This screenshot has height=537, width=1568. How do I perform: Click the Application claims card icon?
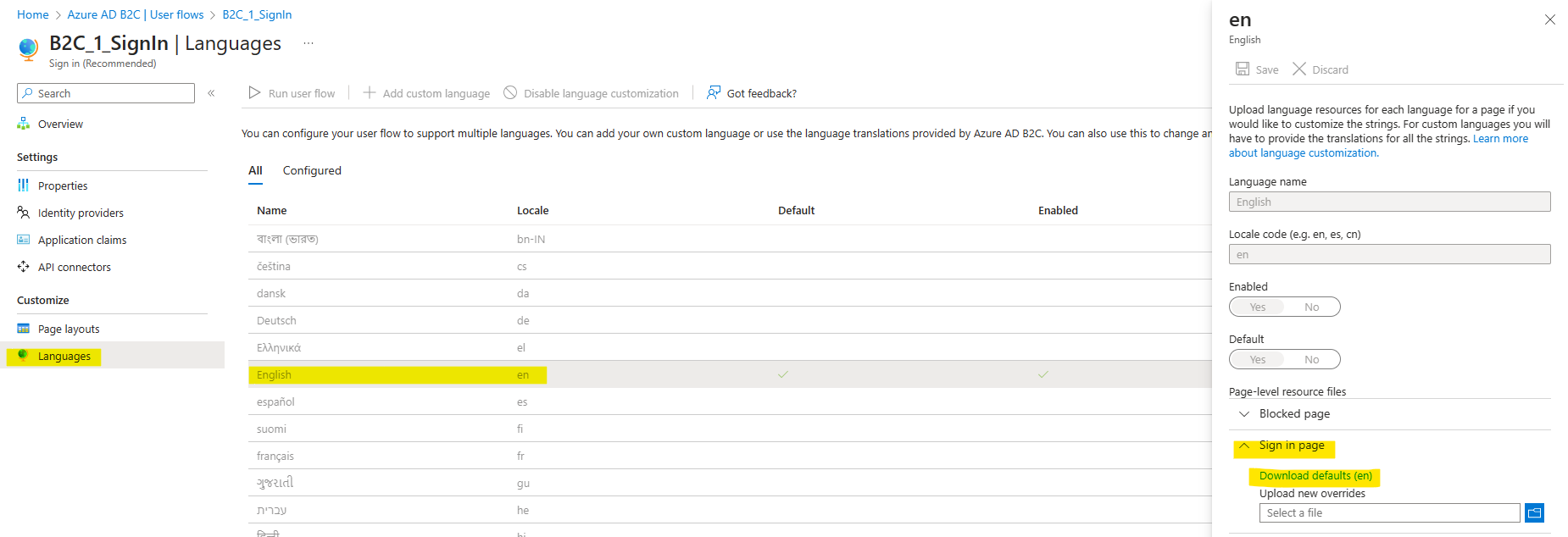click(24, 240)
